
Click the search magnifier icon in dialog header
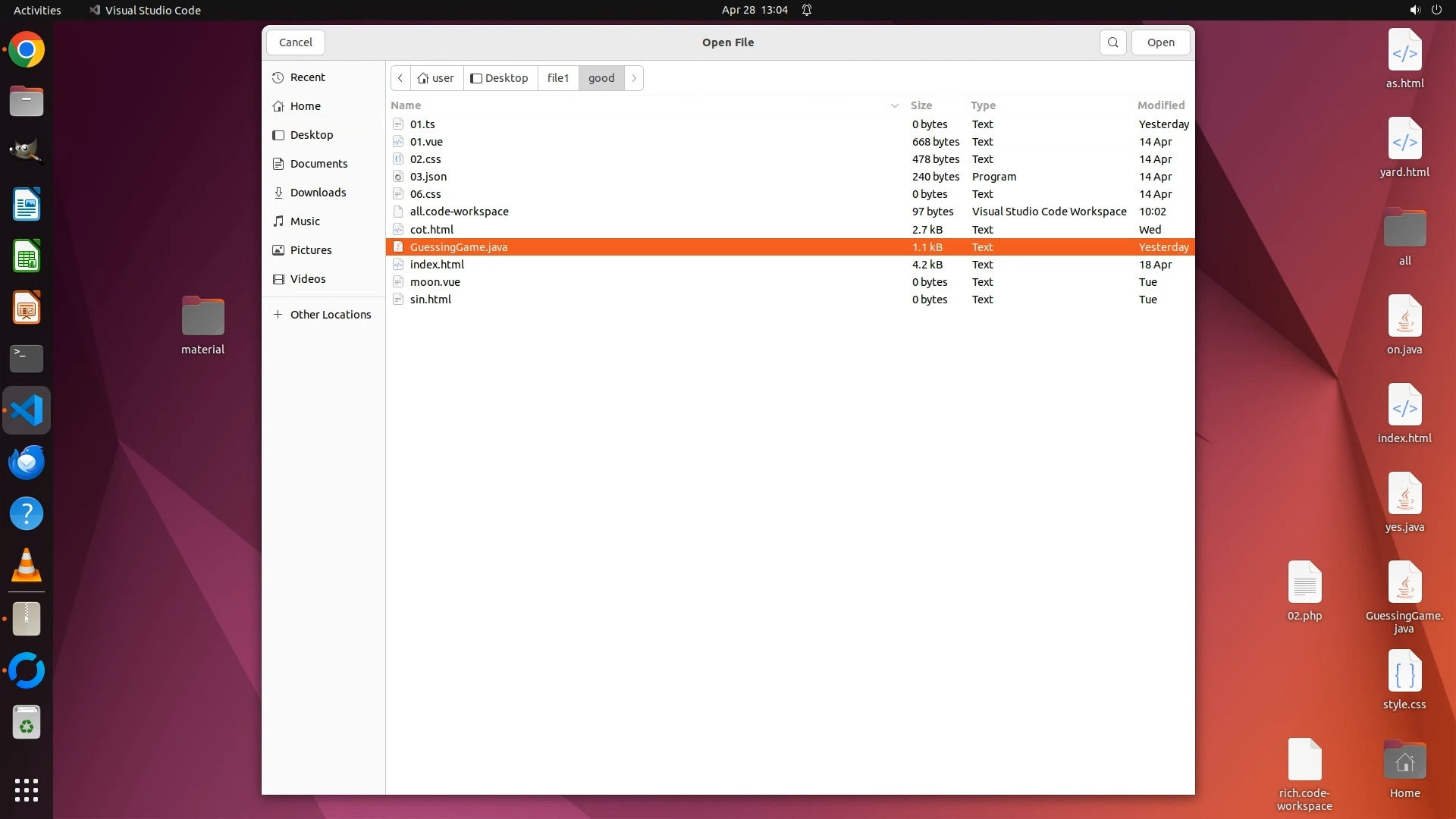[x=1112, y=42]
